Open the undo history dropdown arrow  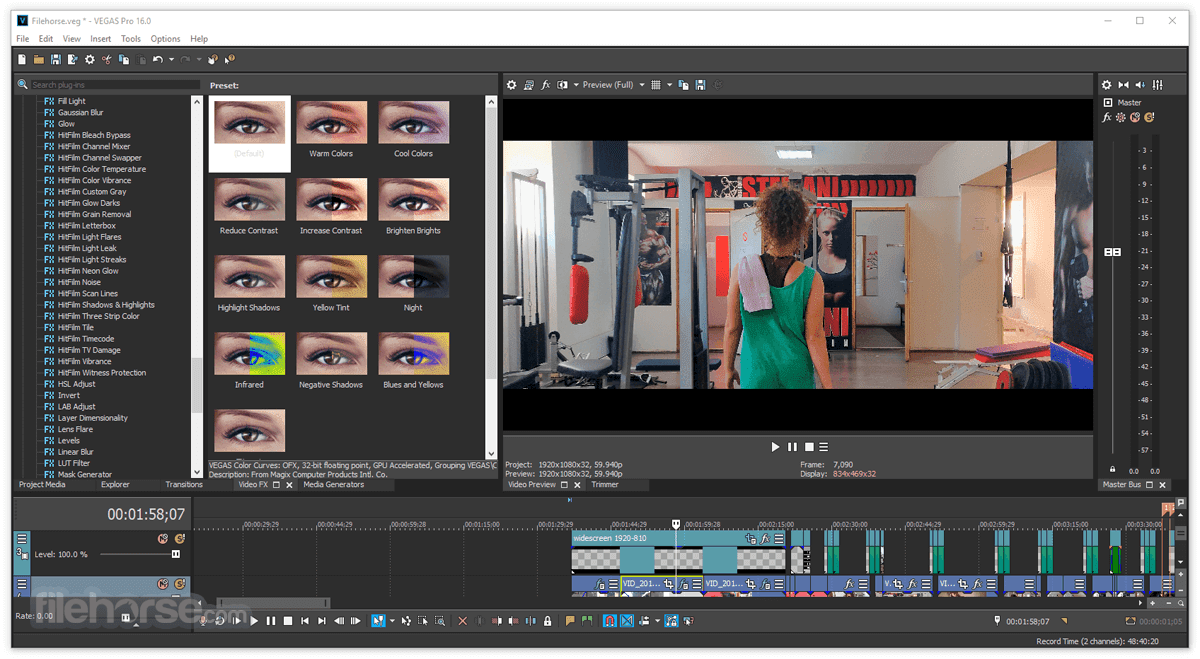coord(171,60)
